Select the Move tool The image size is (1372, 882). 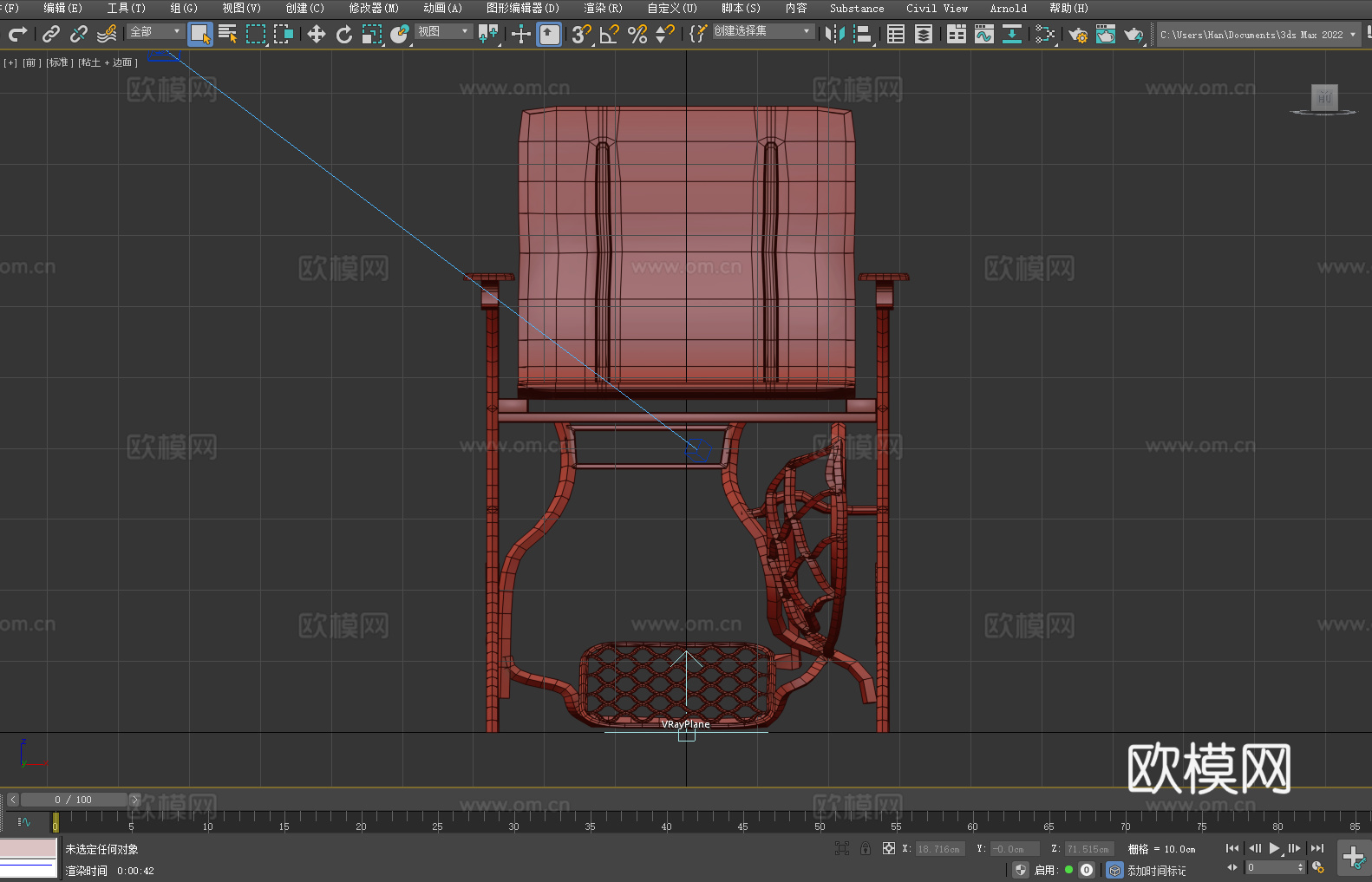tap(317, 34)
